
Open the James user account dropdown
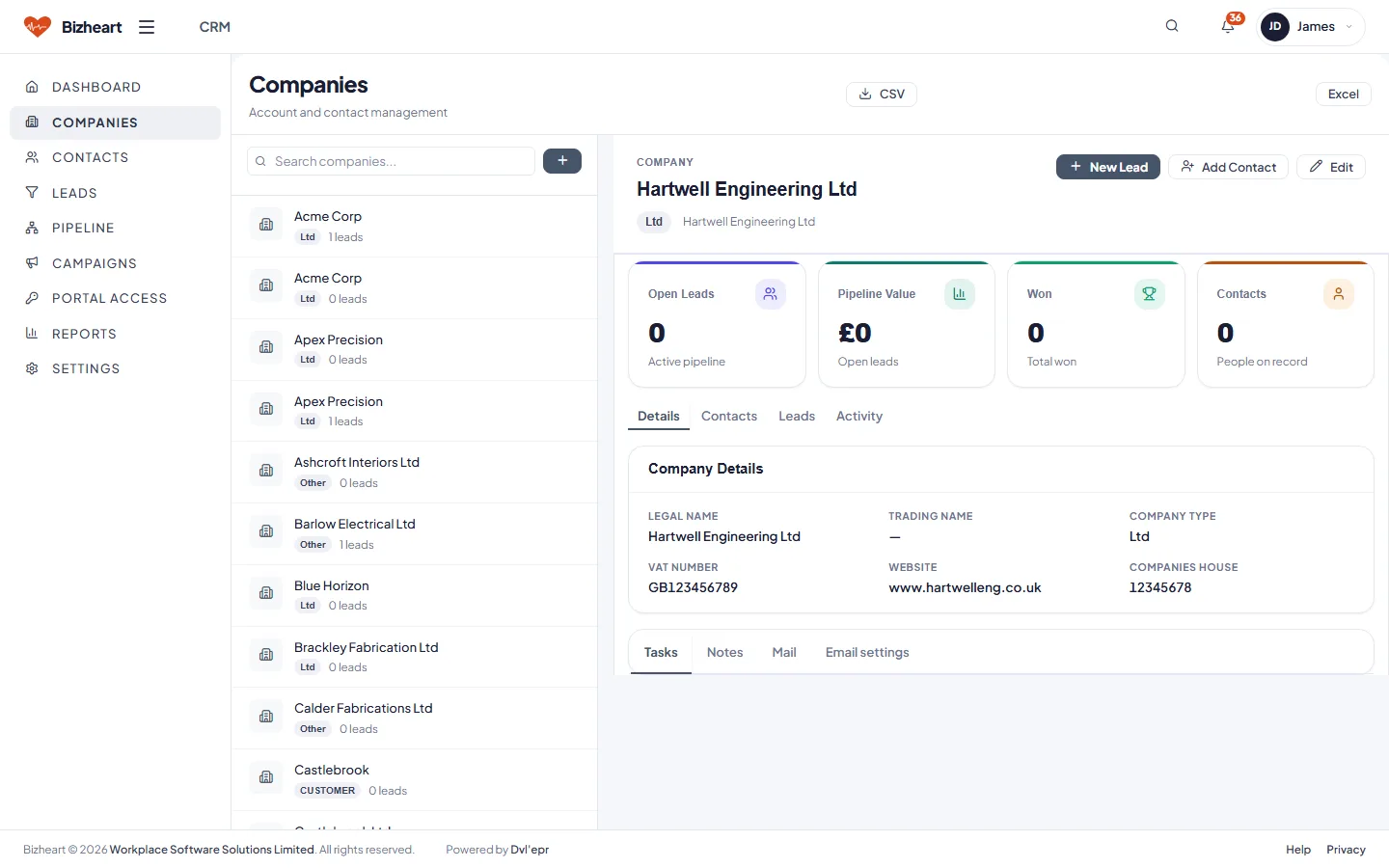click(x=1312, y=27)
